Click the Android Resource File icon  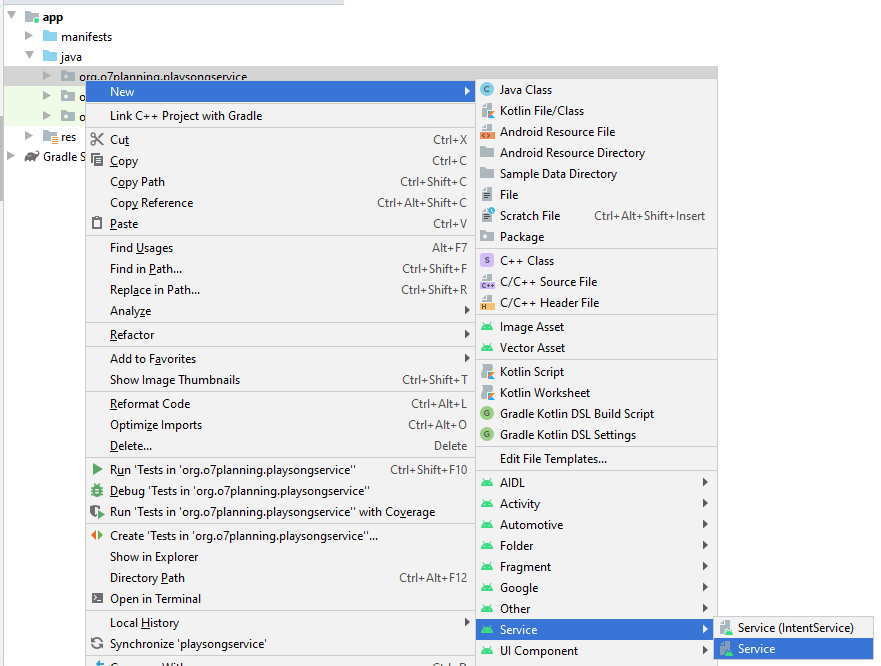tap(487, 132)
